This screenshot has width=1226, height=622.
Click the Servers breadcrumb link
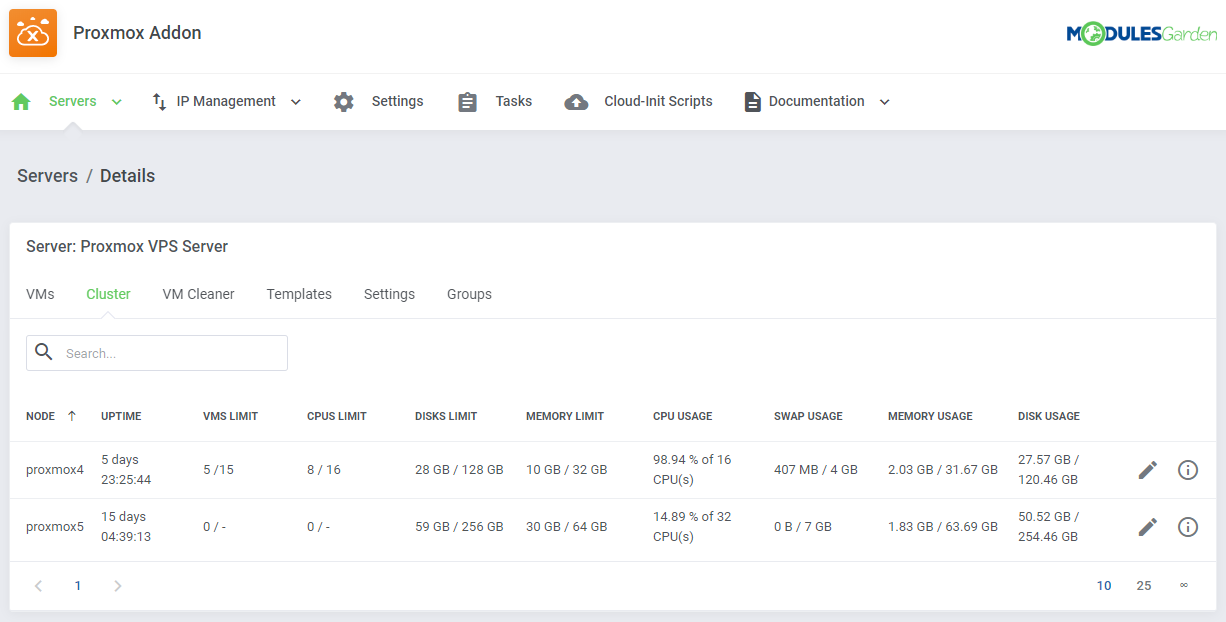pos(47,175)
